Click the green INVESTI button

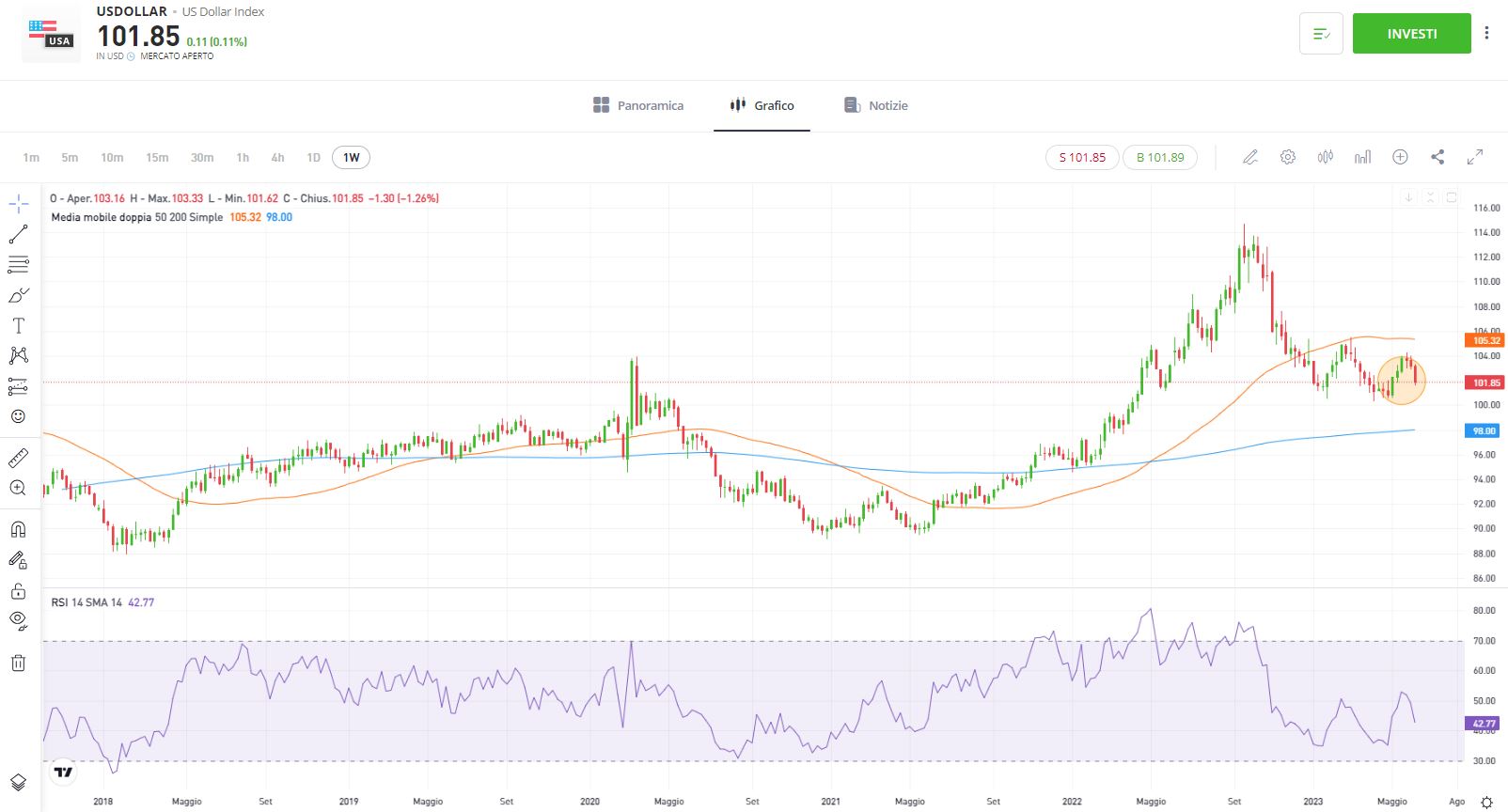(1411, 33)
